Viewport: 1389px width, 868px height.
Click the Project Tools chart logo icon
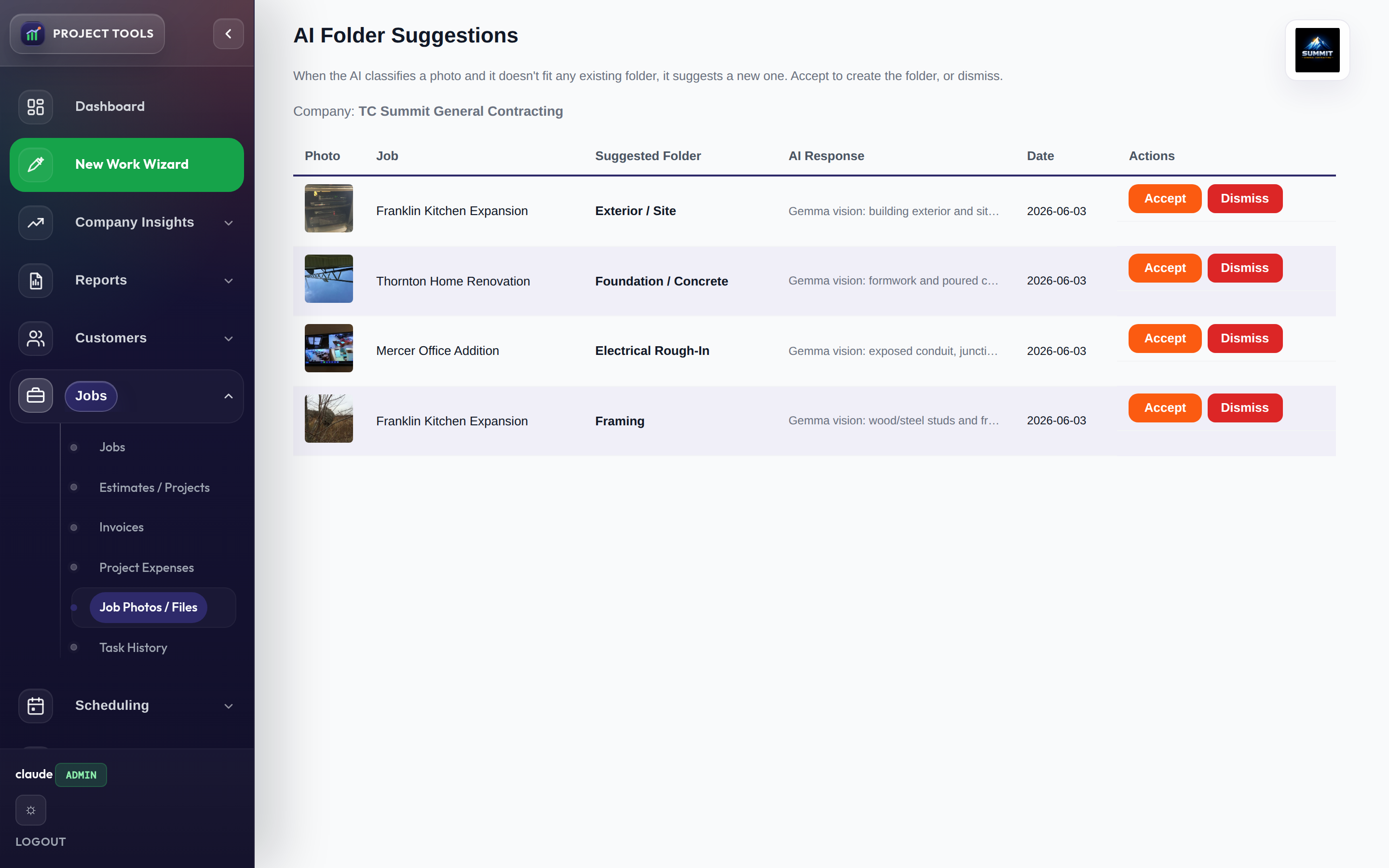click(x=33, y=34)
